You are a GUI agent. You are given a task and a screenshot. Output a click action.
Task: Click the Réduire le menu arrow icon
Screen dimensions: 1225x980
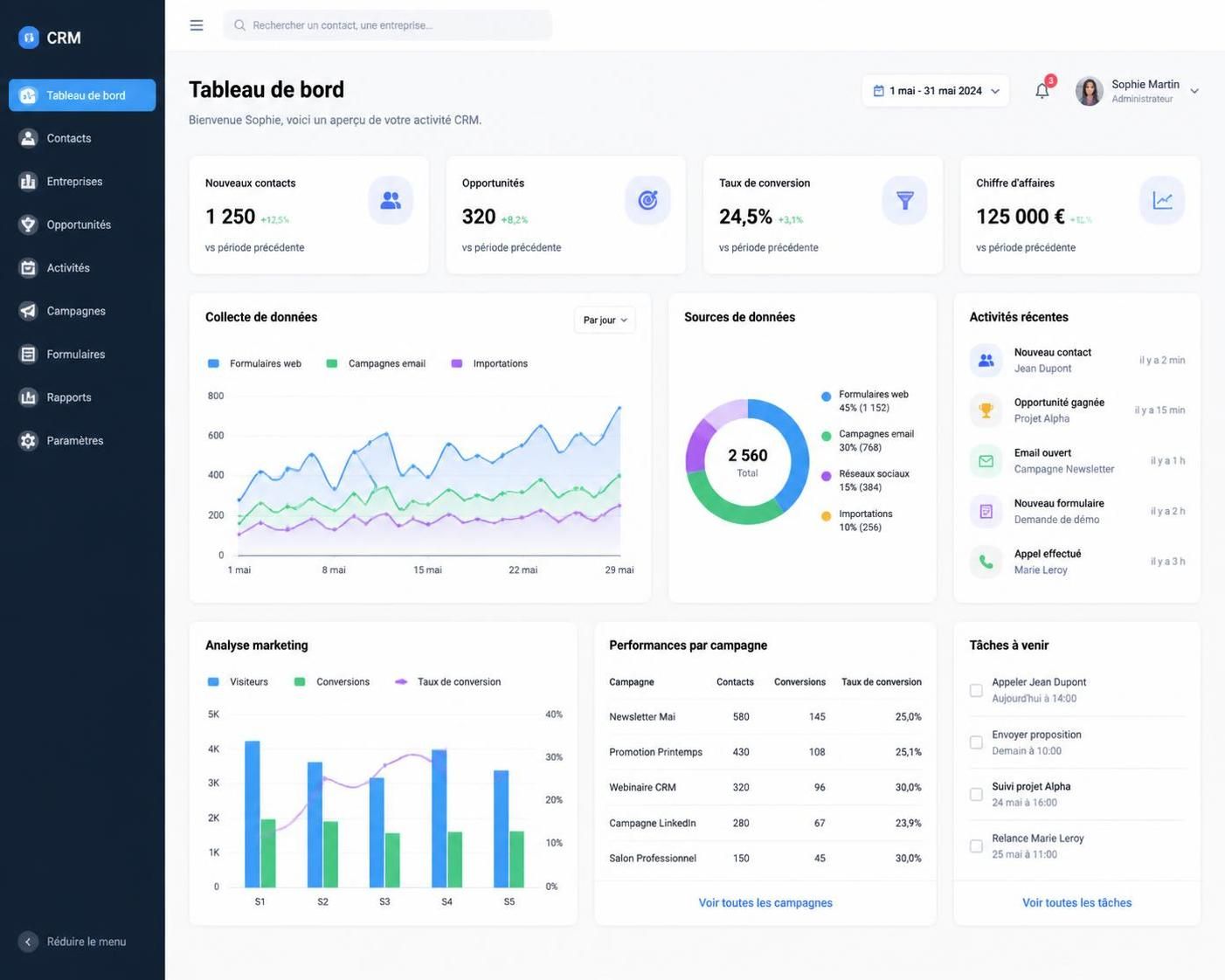28,942
